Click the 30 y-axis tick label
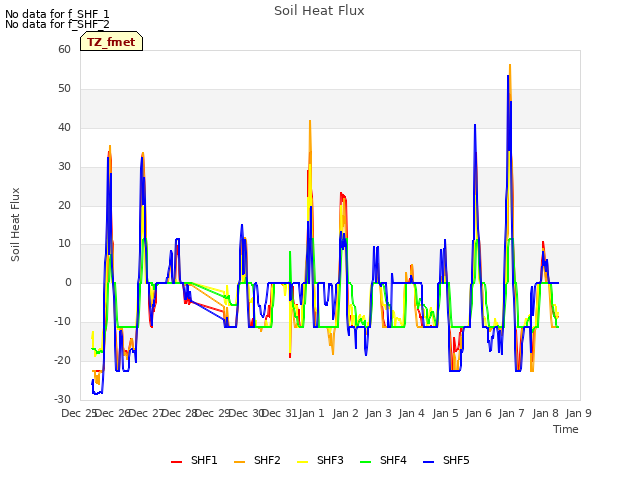640x480 pixels. pyautogui.click(x=64, y=166)
